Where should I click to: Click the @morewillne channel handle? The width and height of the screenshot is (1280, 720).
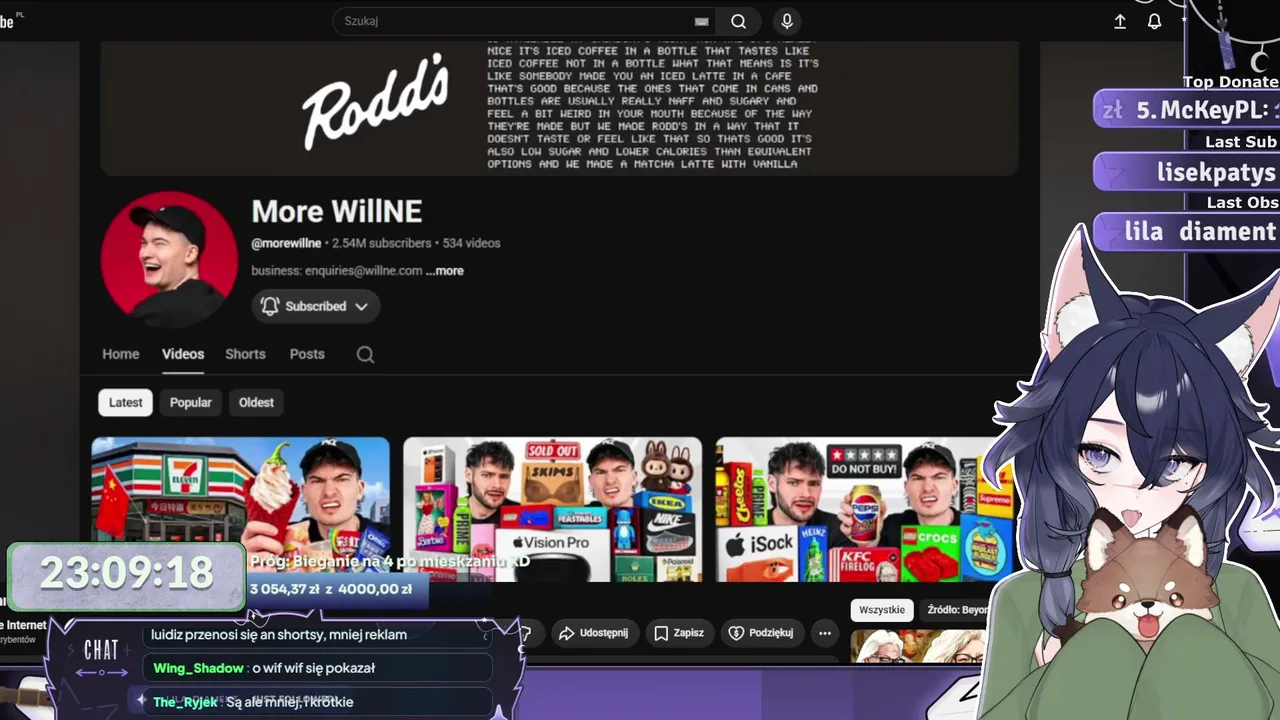point(286,243)
